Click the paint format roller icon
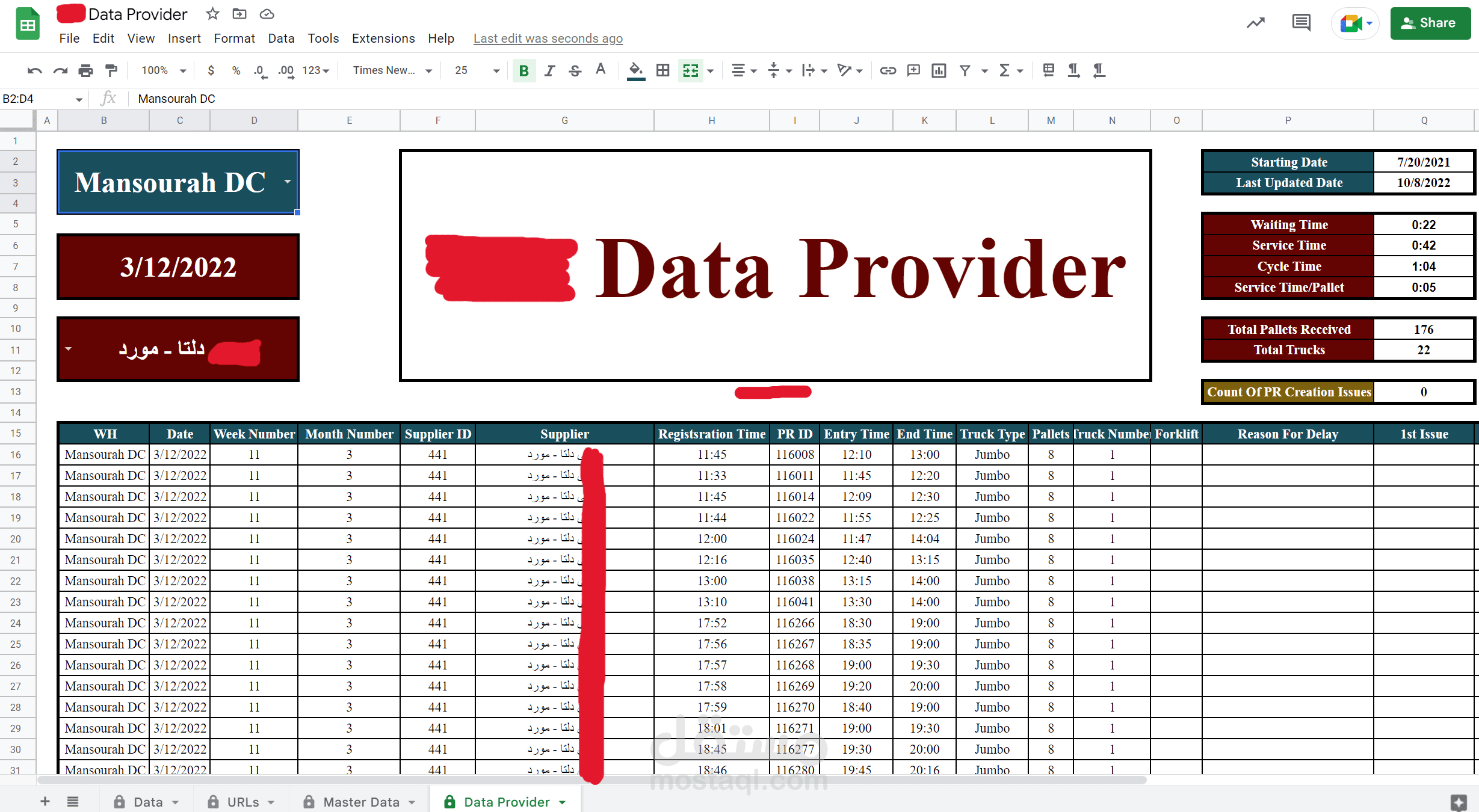 point(111,71)
